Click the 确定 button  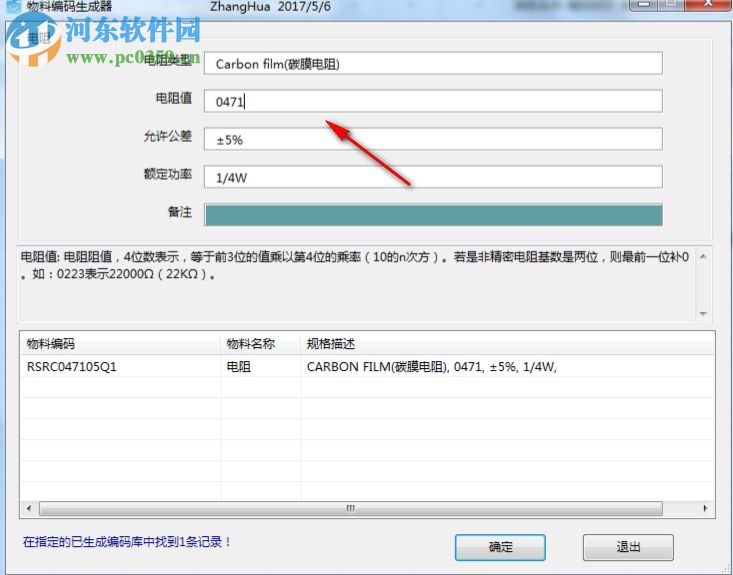(x=500, y=547)
